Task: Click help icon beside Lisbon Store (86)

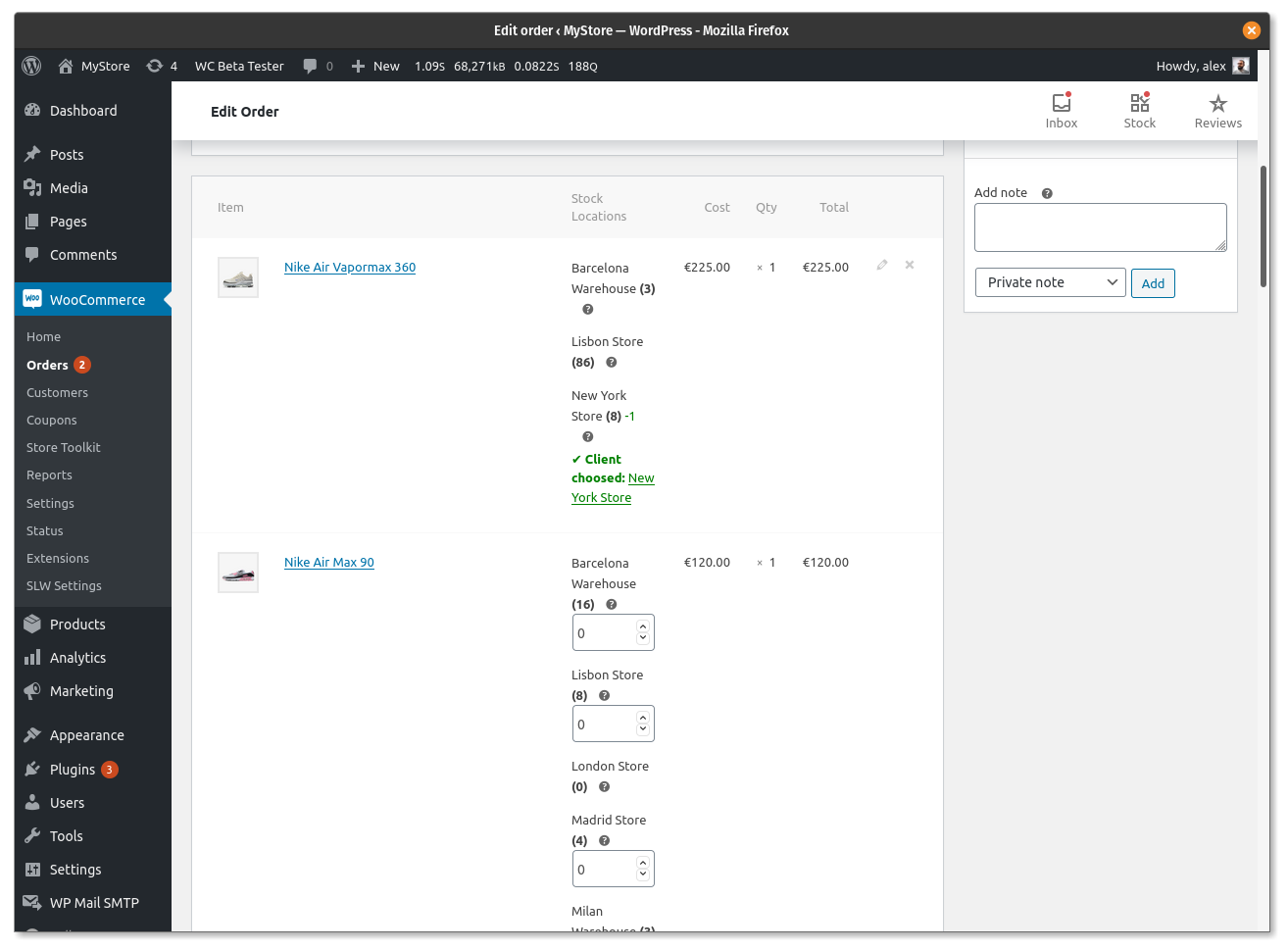Action: coord(612,362)
